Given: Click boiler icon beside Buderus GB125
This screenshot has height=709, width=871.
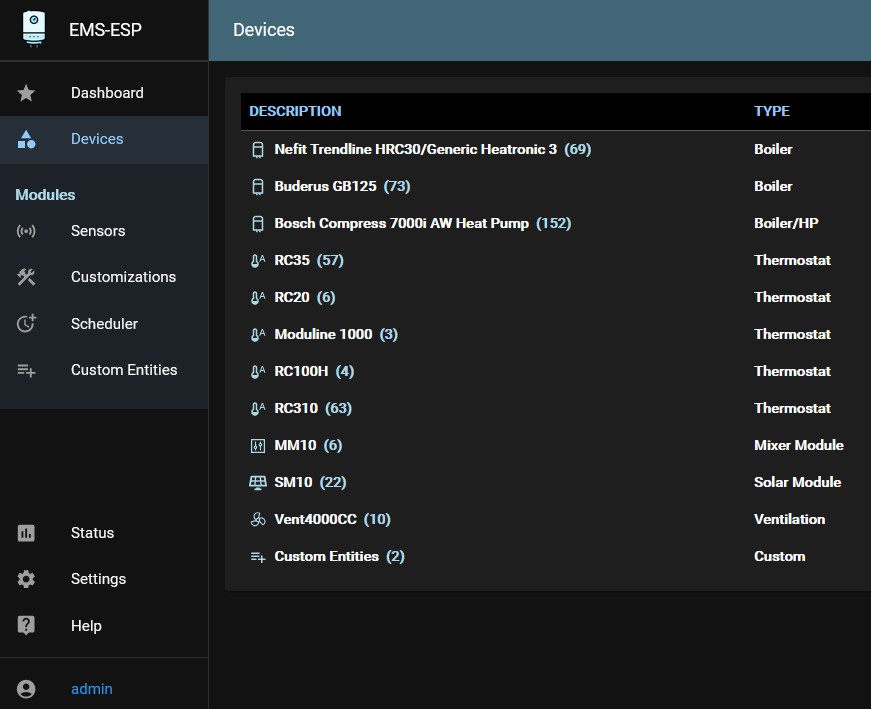Looking at the screenshot, I should point(258,187).
